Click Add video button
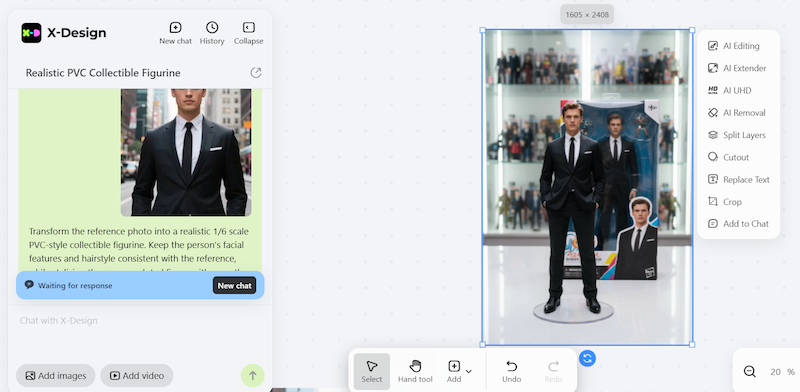 tap(137, 376)
